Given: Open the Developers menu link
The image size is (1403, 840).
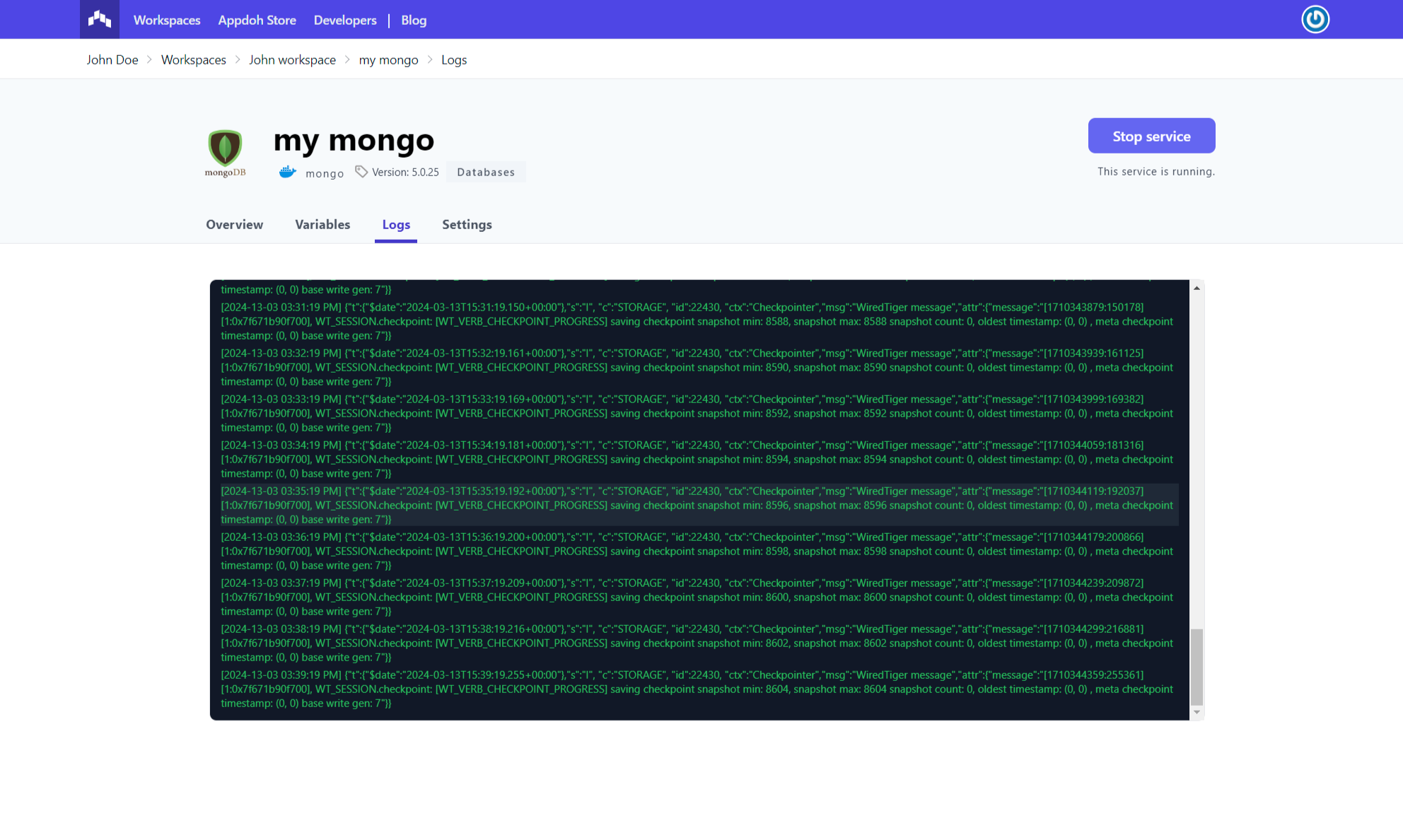Looking at the screenshot, I should click(x=345, y=20).
